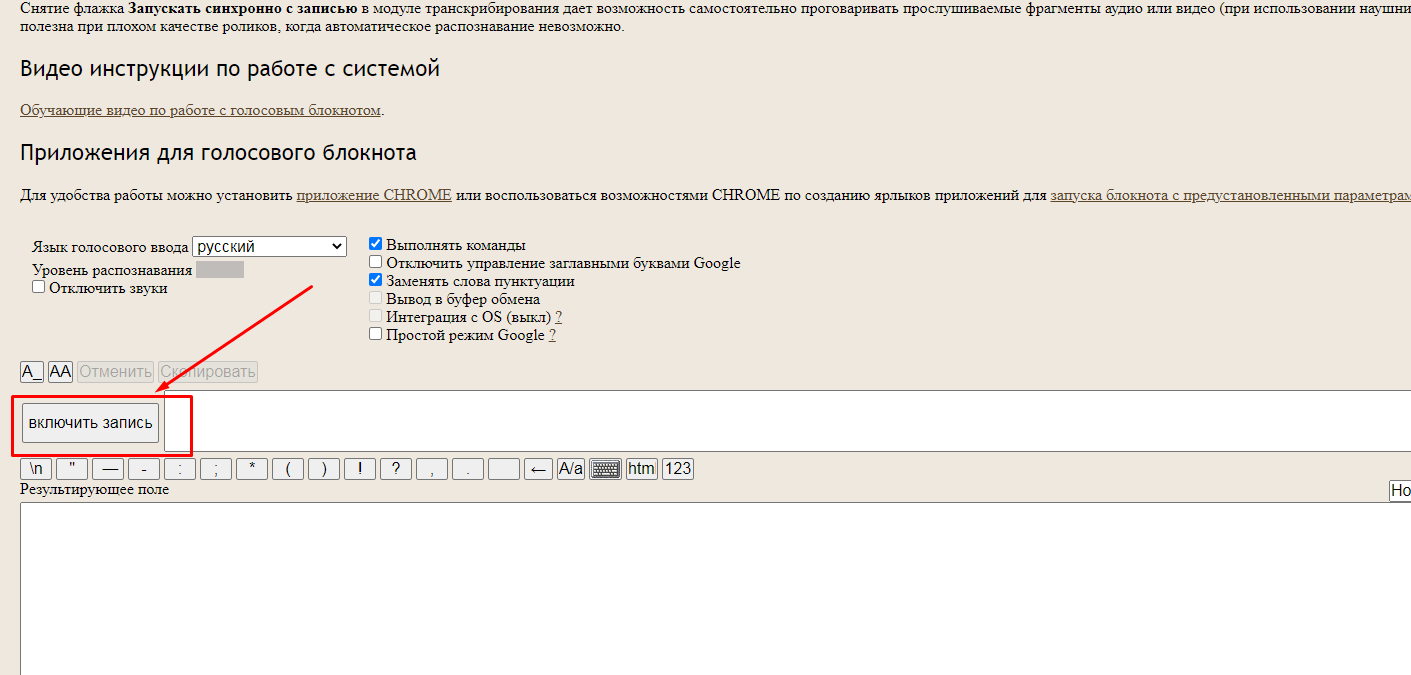Image resolution: width=1411 pixels, height=675 pixels.
Task: Click the "Результирующее поле" label
Action: (95, 490)
